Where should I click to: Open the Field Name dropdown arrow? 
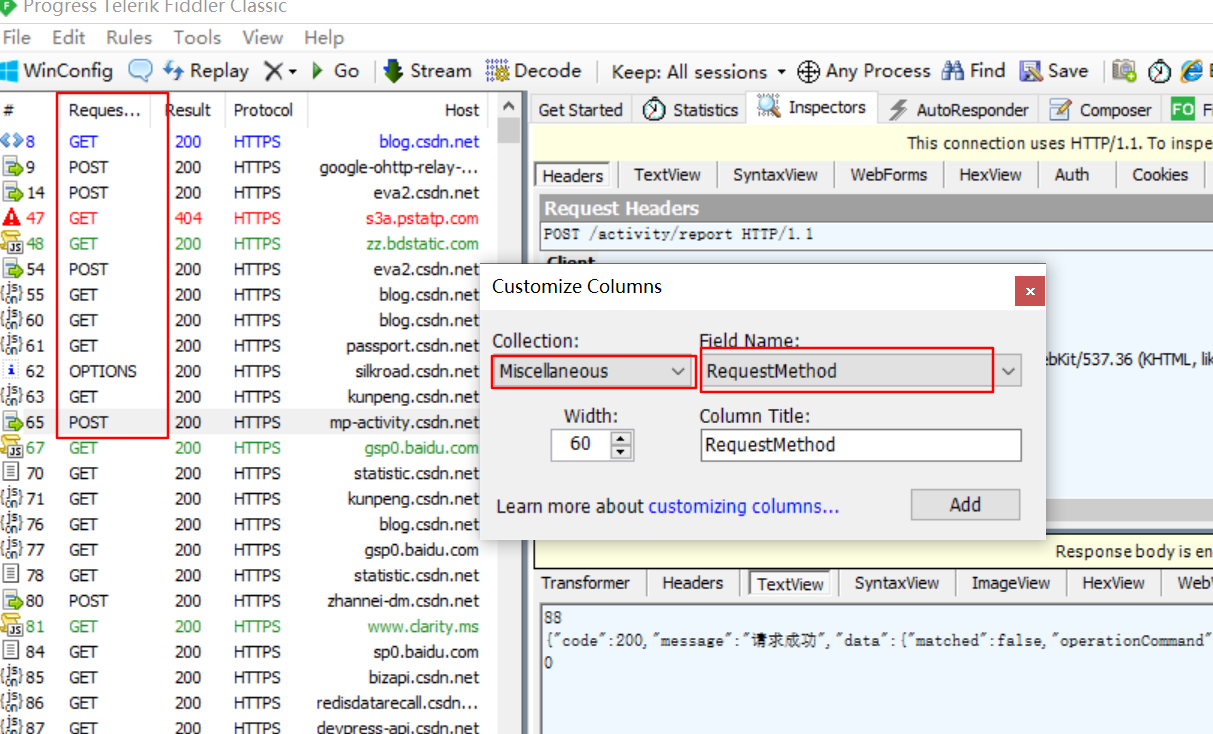pos(1009,371)
